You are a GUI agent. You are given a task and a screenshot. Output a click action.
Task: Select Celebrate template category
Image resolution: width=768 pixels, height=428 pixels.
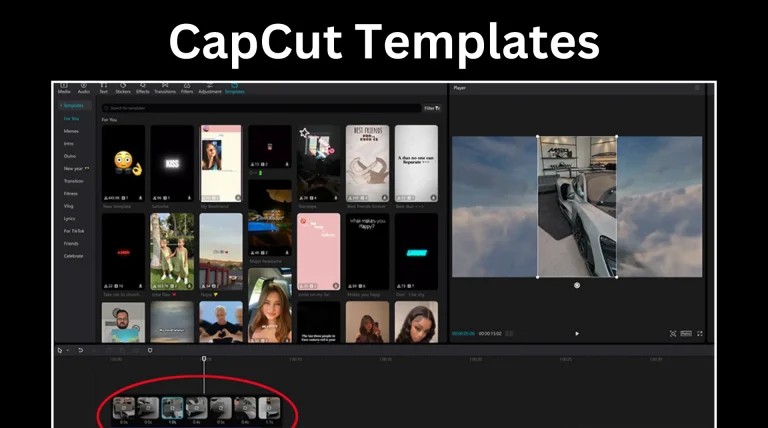click(x=73, y=256)
